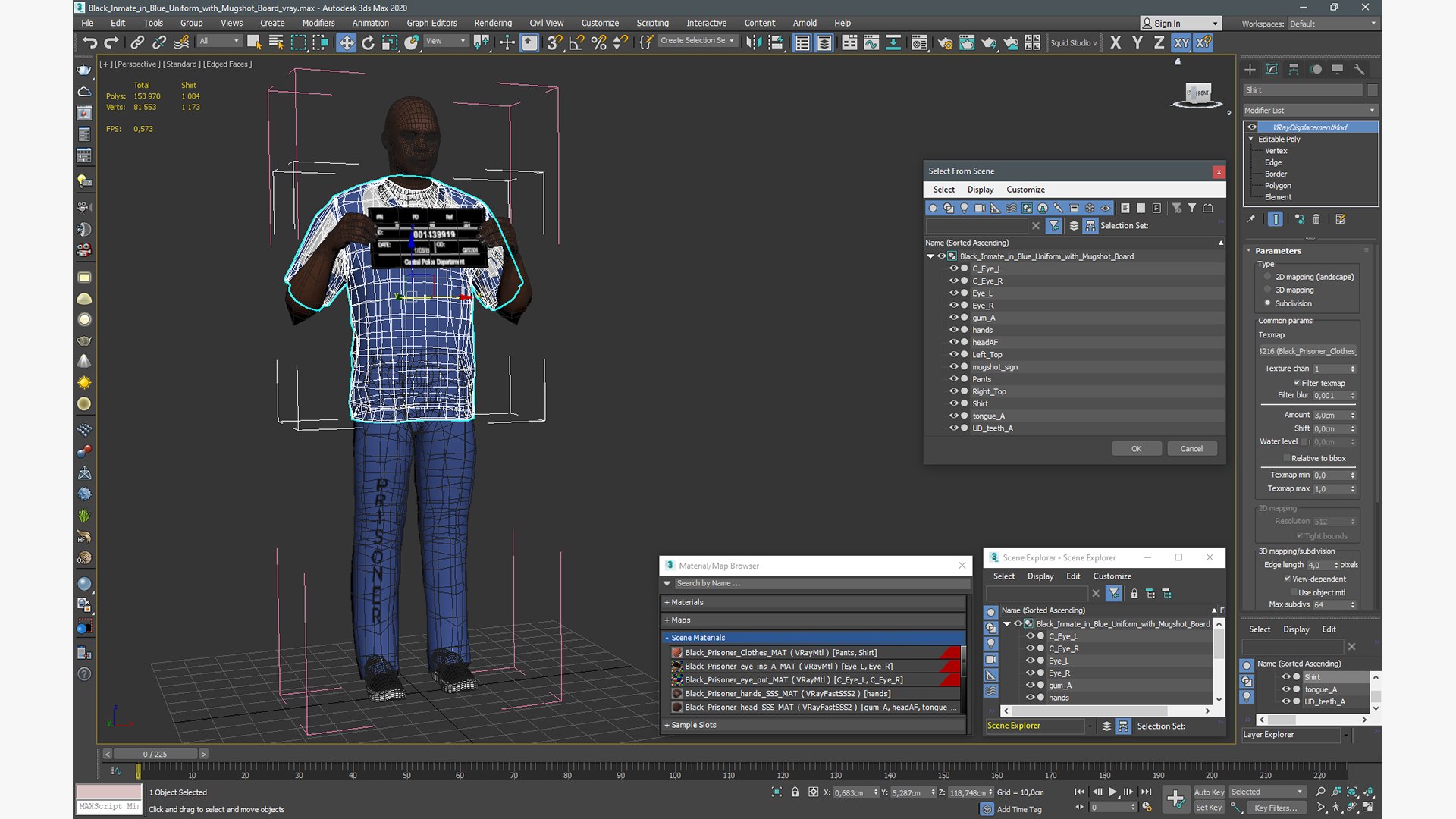
Task: Toggle the Angle Snap tool
Action: point(576,42)
